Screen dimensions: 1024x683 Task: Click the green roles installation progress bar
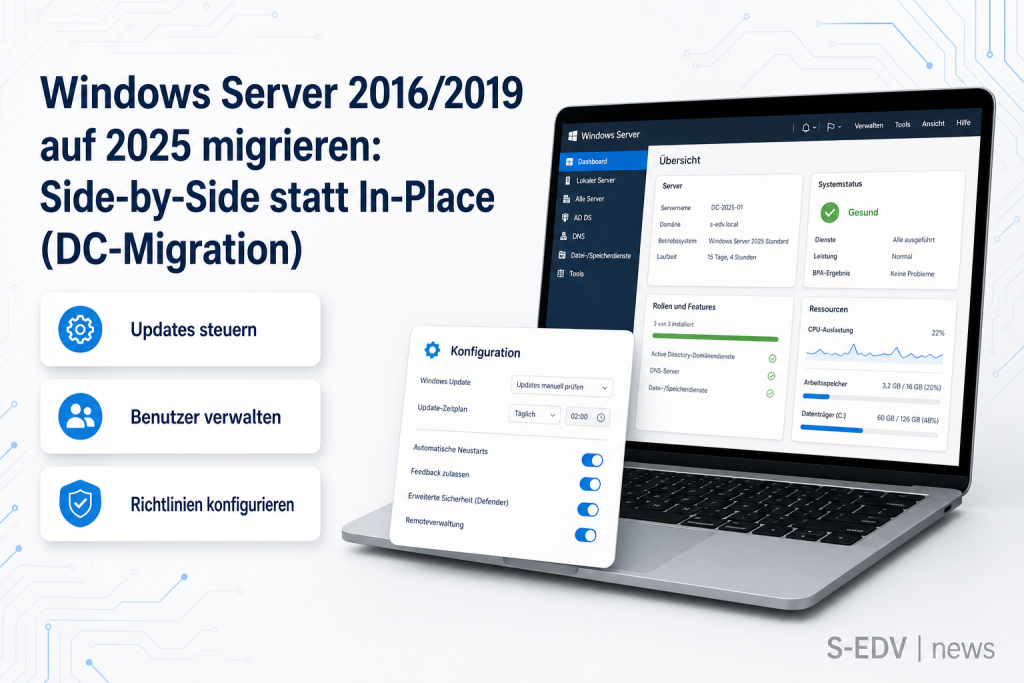coord(715,338)
